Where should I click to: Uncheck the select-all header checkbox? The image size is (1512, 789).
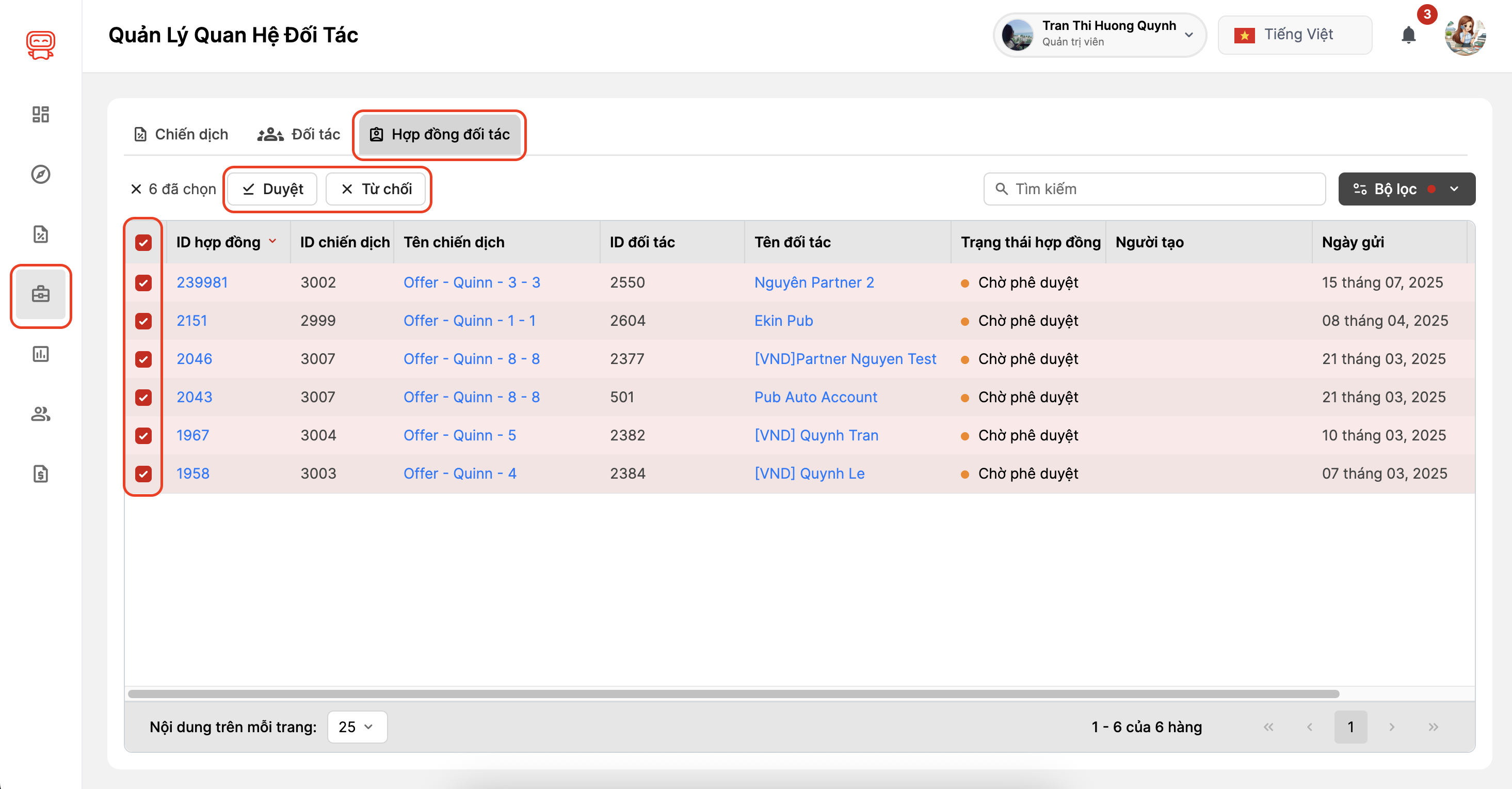click(143, 243)
